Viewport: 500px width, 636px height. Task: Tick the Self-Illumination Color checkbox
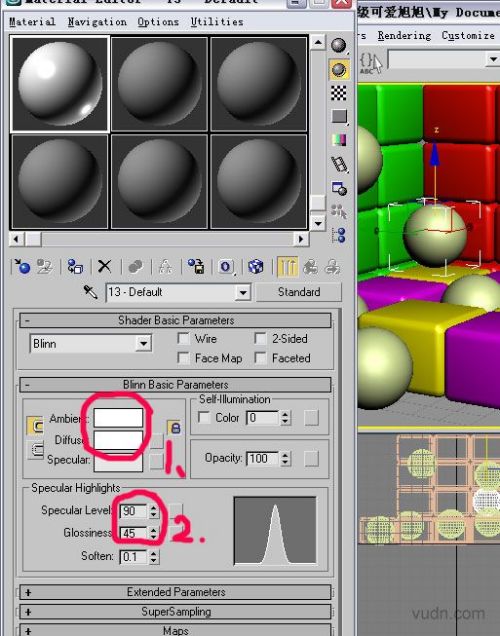[204, 417]
